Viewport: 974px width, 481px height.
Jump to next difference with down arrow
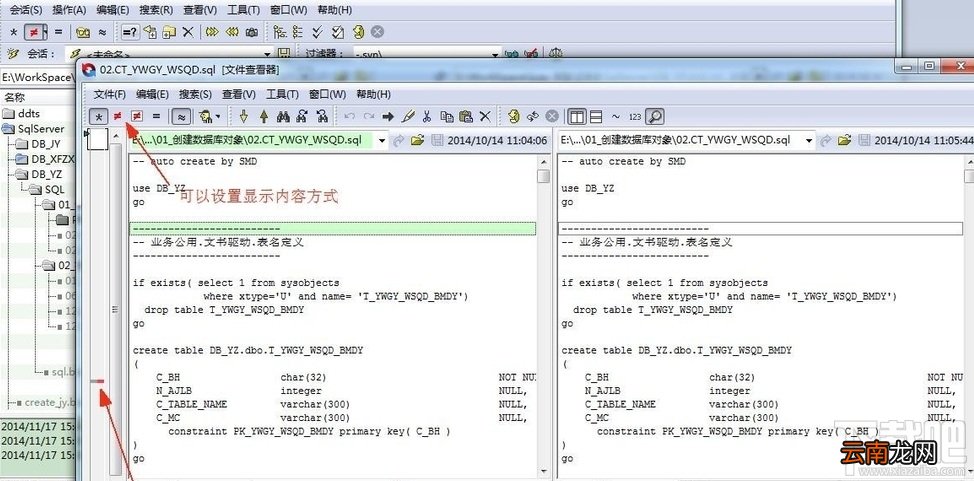[244, 116]
